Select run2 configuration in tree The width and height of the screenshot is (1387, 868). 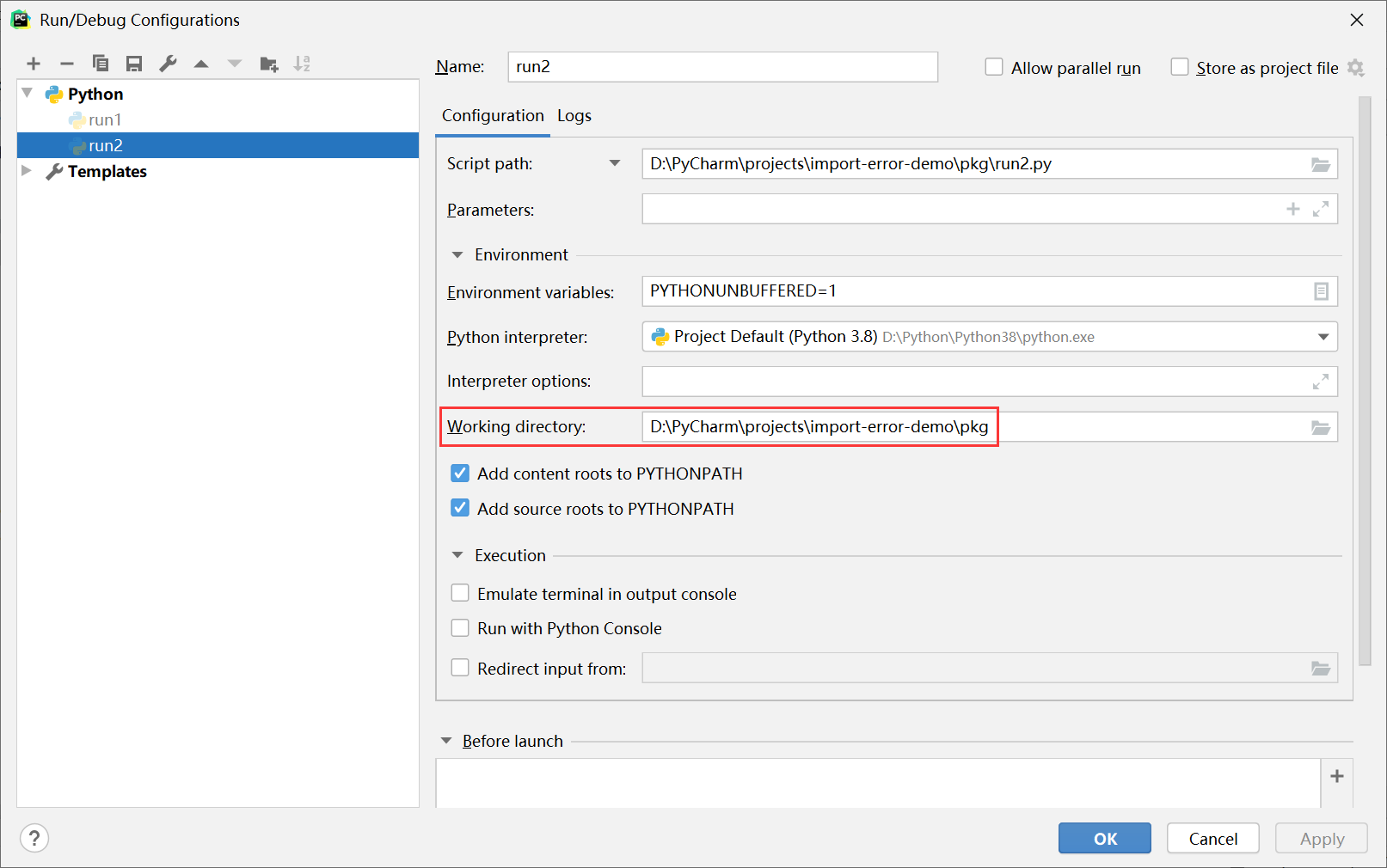tap(218, 145)
